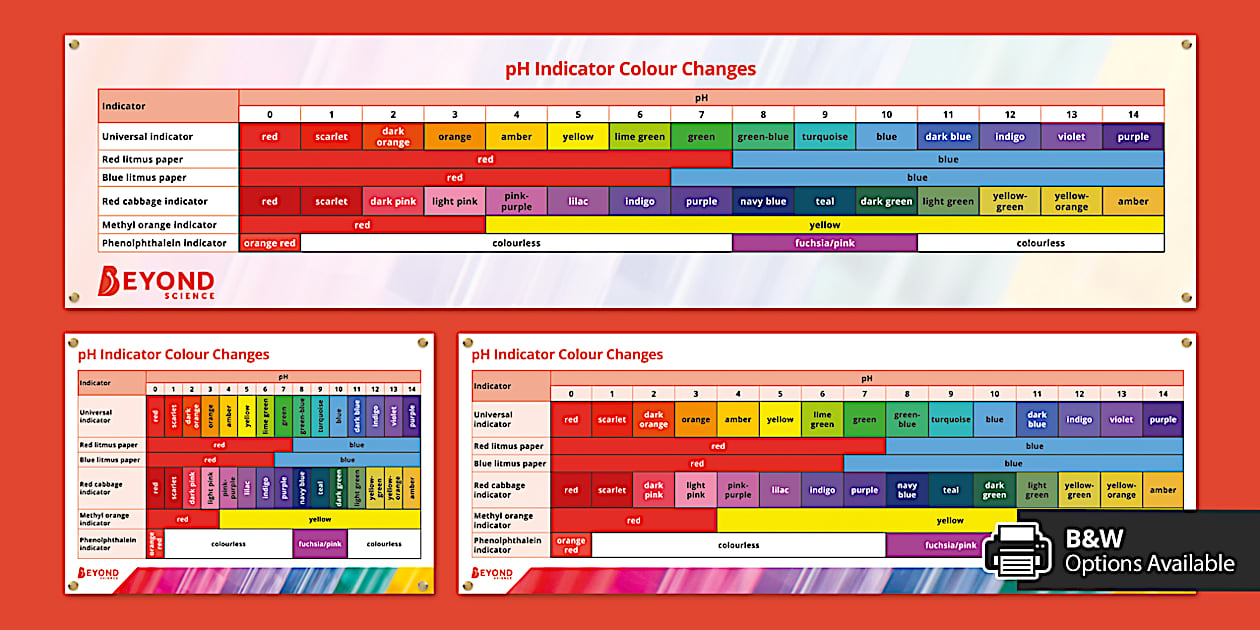Select the fuchsia/pink phenolphthalein cell
This screenshot has width=1260, height=630.
(x=824, y=242)
